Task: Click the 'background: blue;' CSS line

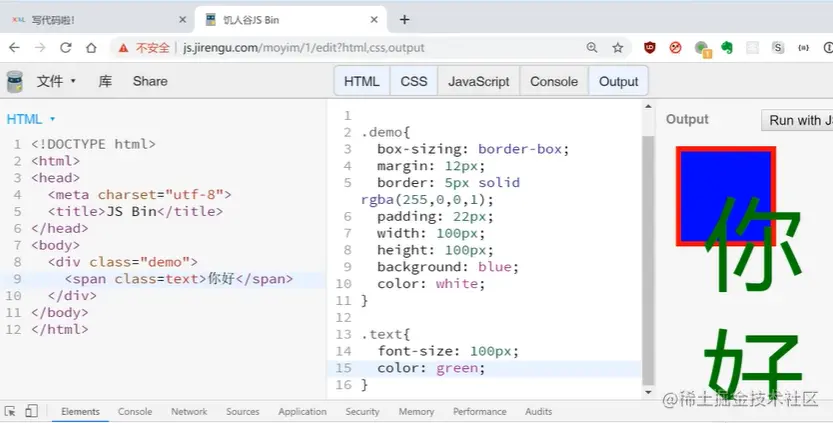Action: [447, 267]
